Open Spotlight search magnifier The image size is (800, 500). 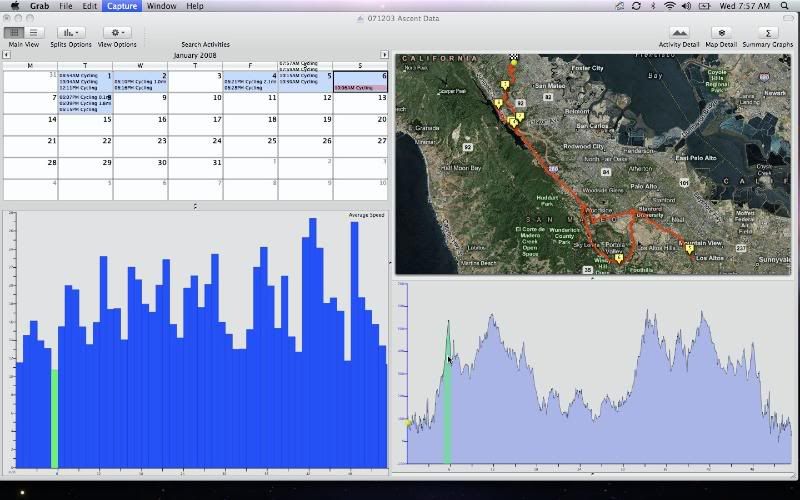tap(784, 6)
